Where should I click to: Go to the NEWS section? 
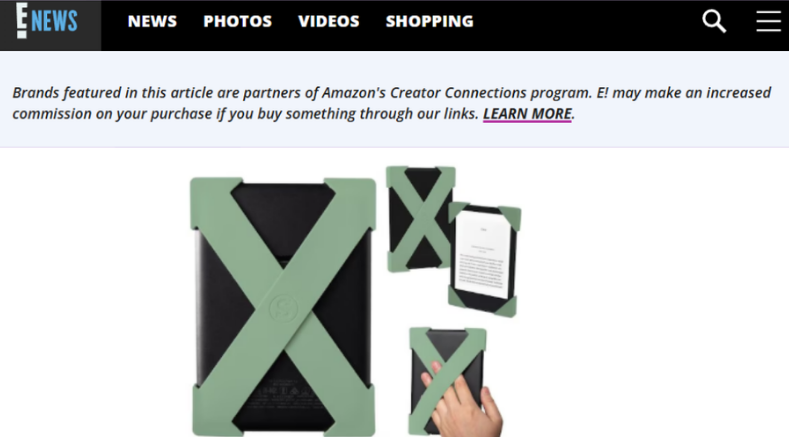[152, 21]
